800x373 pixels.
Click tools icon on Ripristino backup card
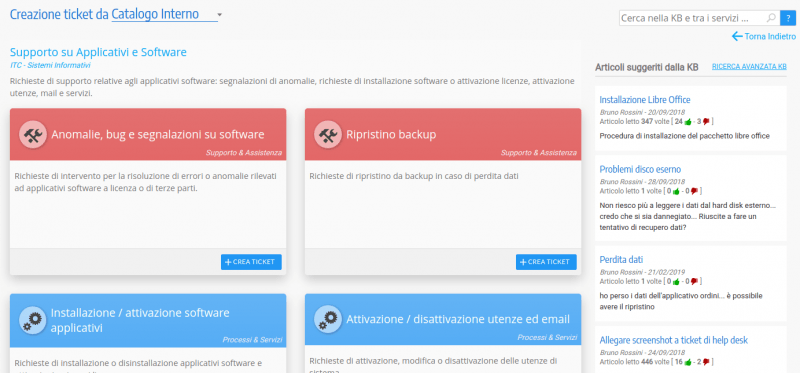tap(328, 135)
